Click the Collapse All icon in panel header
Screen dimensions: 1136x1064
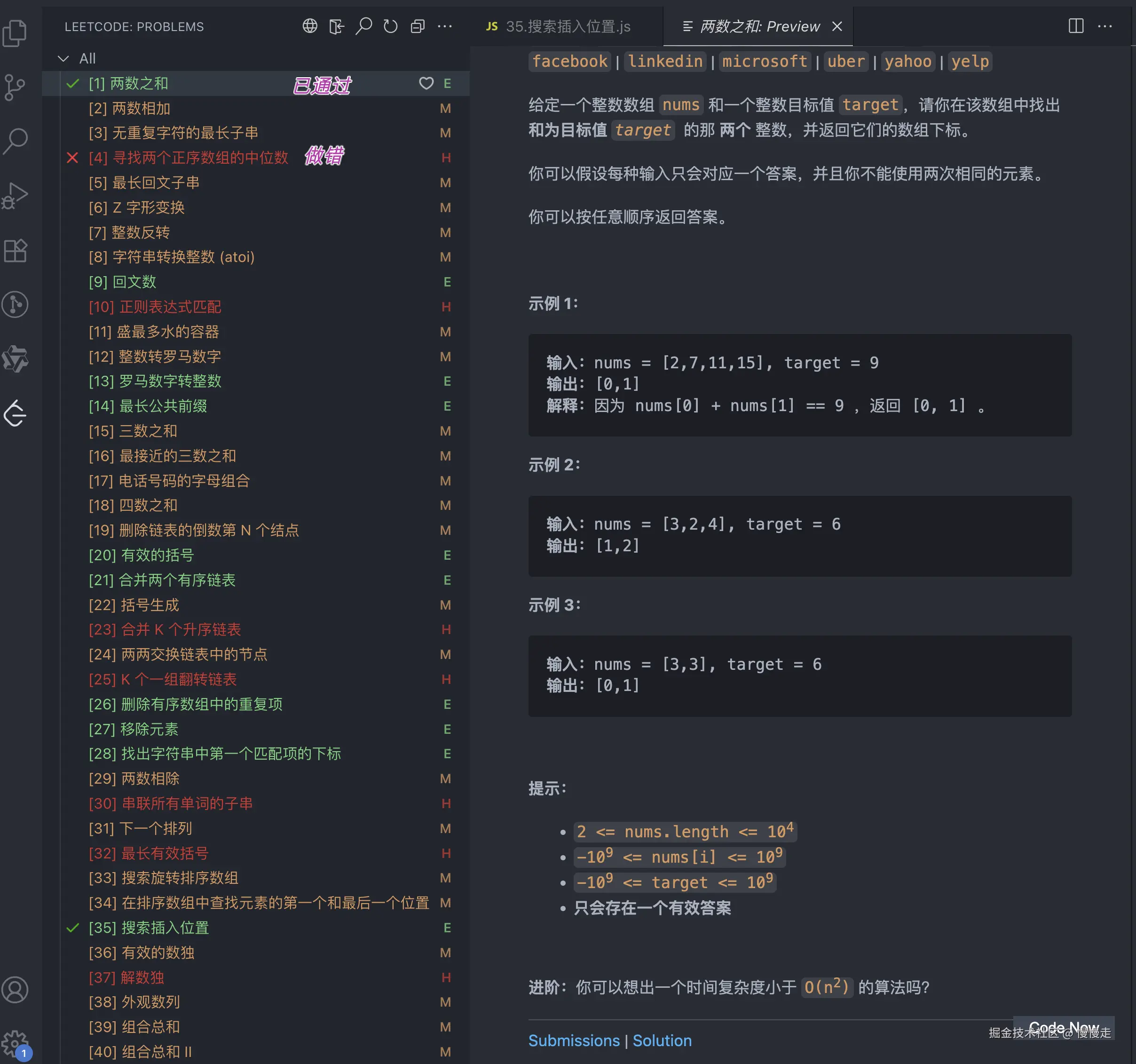418,26
